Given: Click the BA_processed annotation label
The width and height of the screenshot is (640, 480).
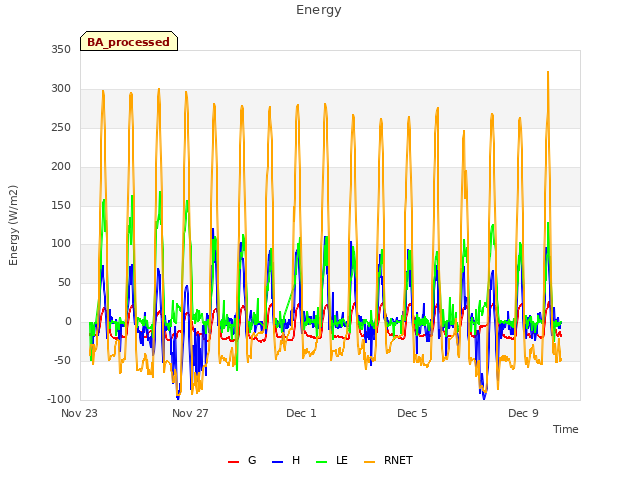Looking at the screenshot, I should [x=129, y=42].
